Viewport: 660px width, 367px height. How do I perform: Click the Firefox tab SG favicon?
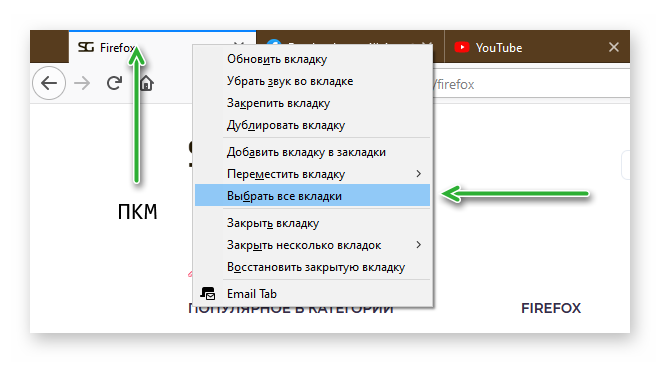click(86, 47)
